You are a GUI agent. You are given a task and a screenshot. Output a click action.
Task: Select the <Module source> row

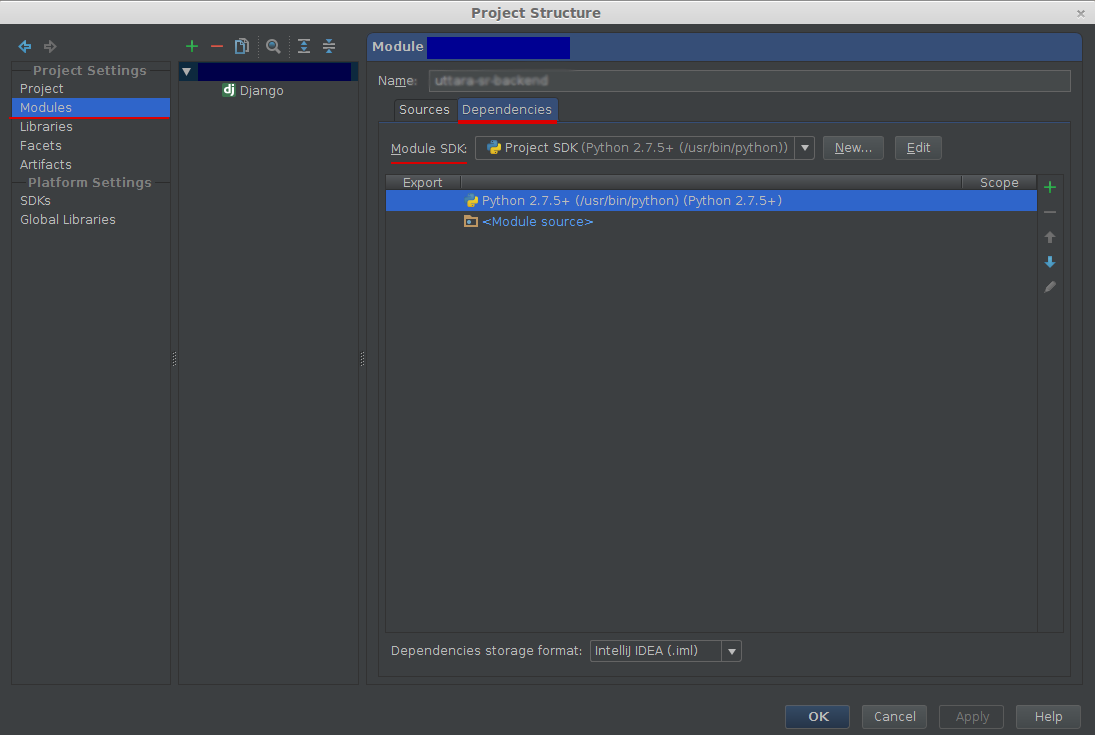[x=711, y=221]
